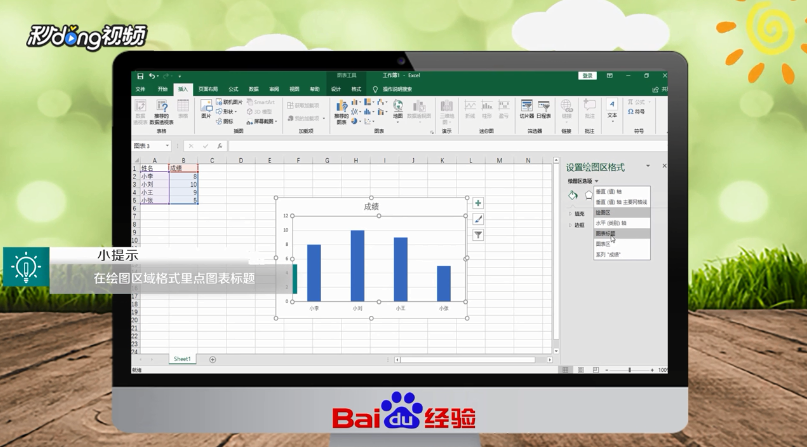Select Fill & Line paint bucket icon
Screen dimensions: 807x447
[x=573, y=195]
